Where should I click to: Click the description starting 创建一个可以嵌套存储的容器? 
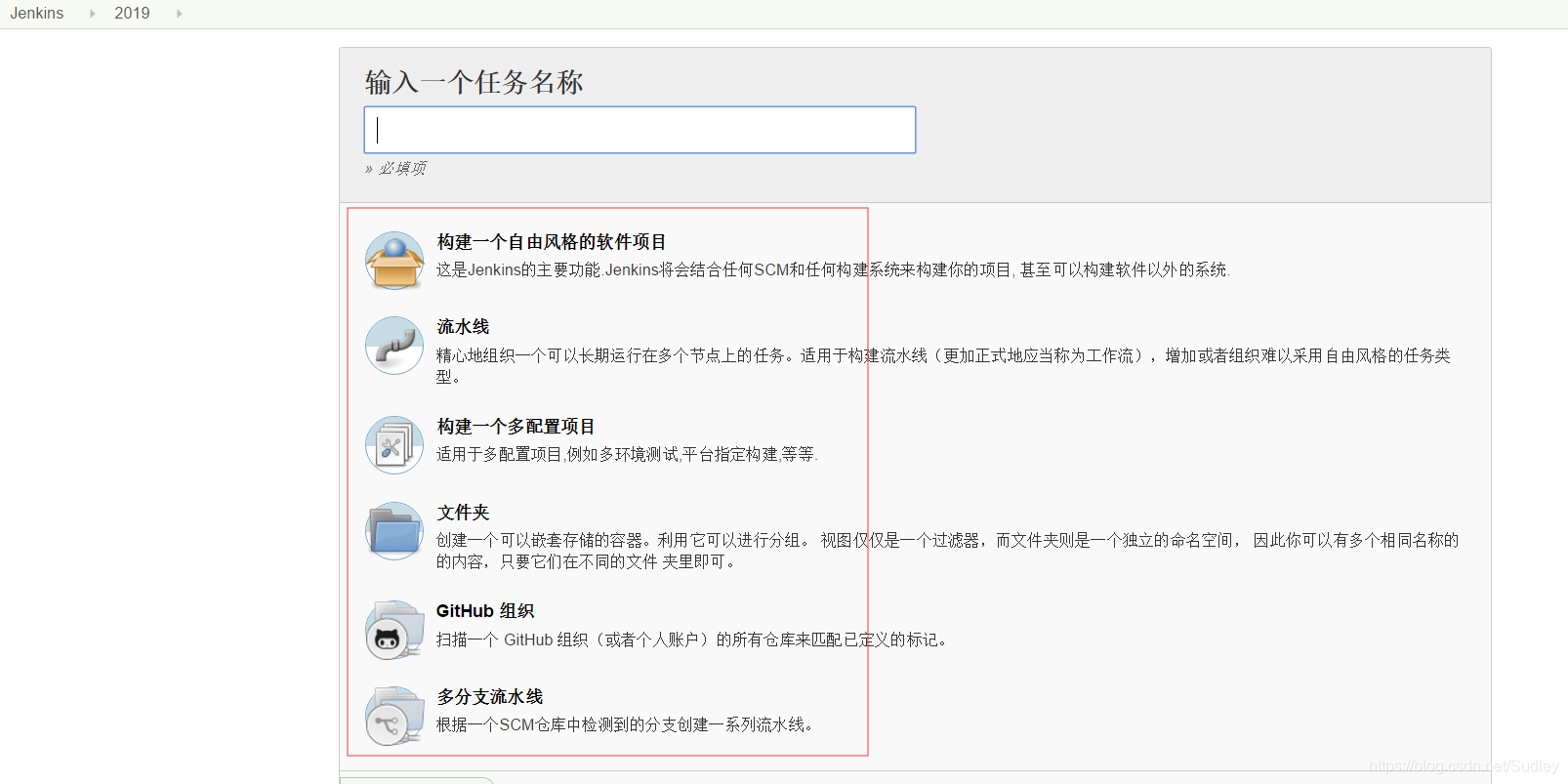tap(947, 551)
